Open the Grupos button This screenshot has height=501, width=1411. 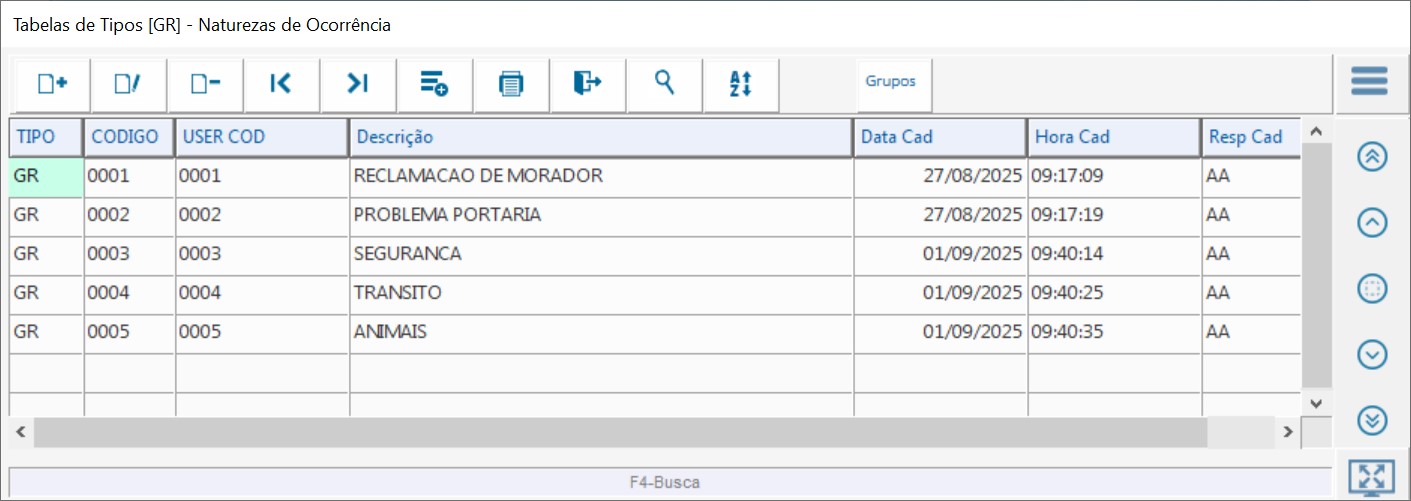click(x=890, y=82)
